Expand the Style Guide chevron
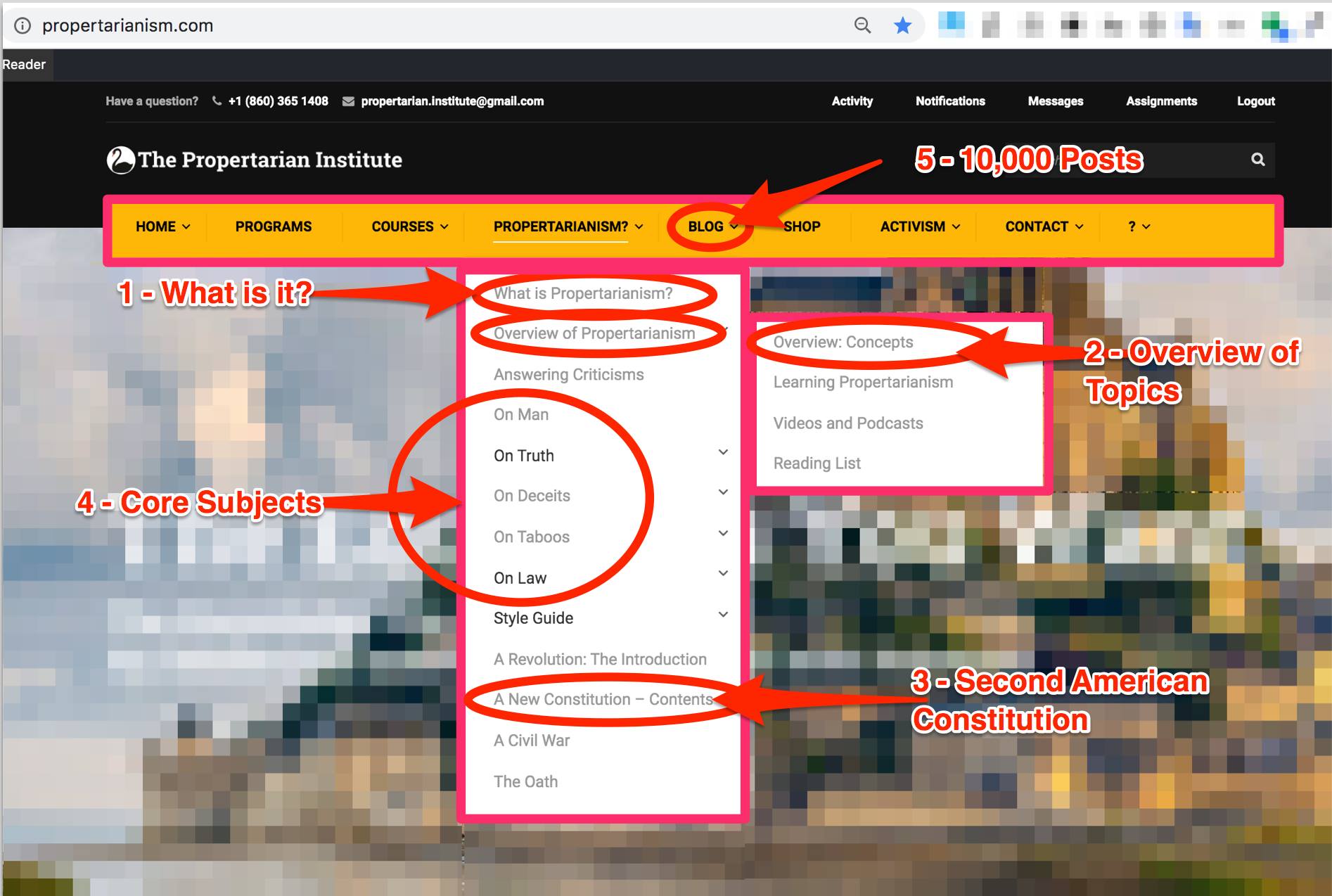This screenshot has width=1332, height=896. (723, 615)
